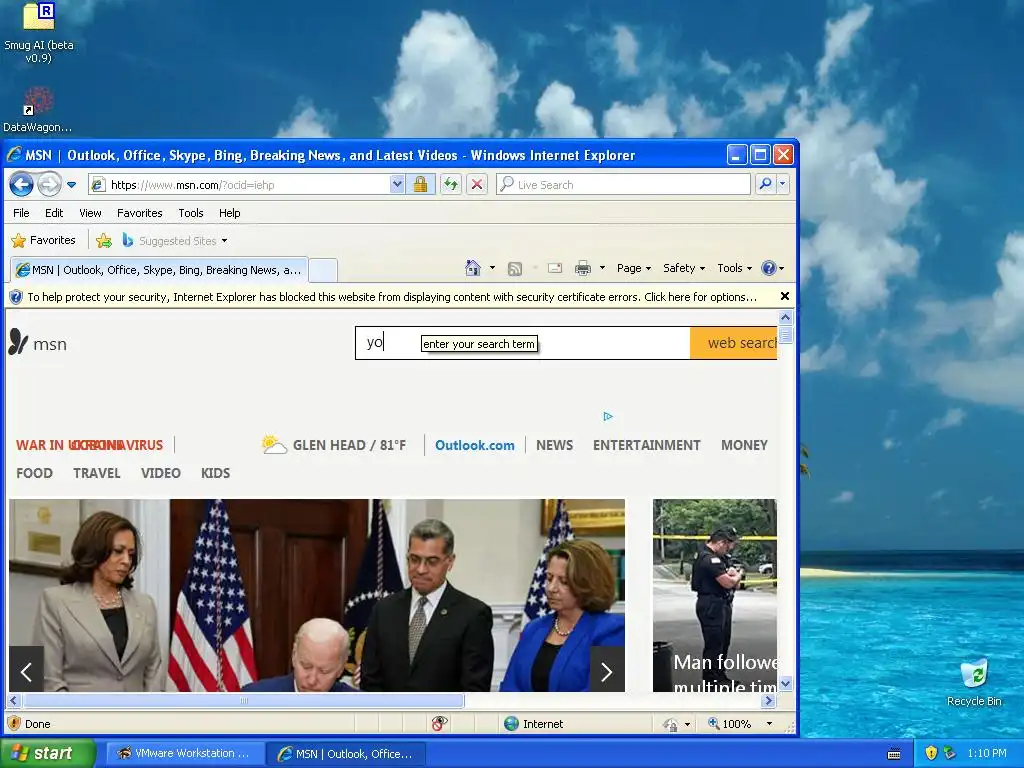Go back with the Back arrow button
1024x768 pixels.
tap(22, 185)
